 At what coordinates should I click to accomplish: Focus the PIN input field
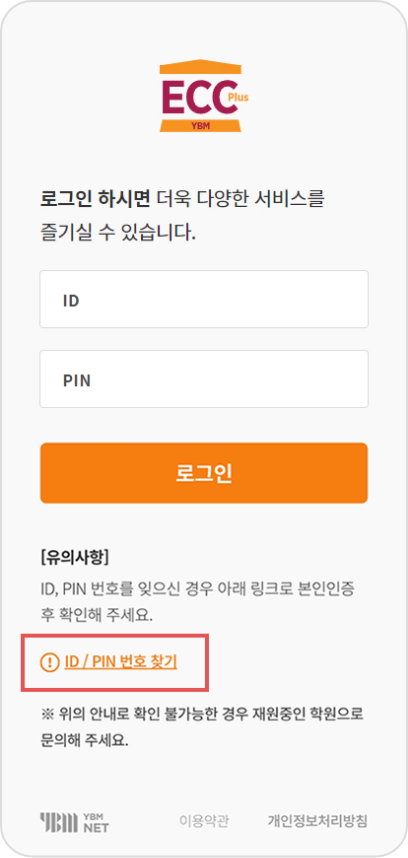point(204,379)
